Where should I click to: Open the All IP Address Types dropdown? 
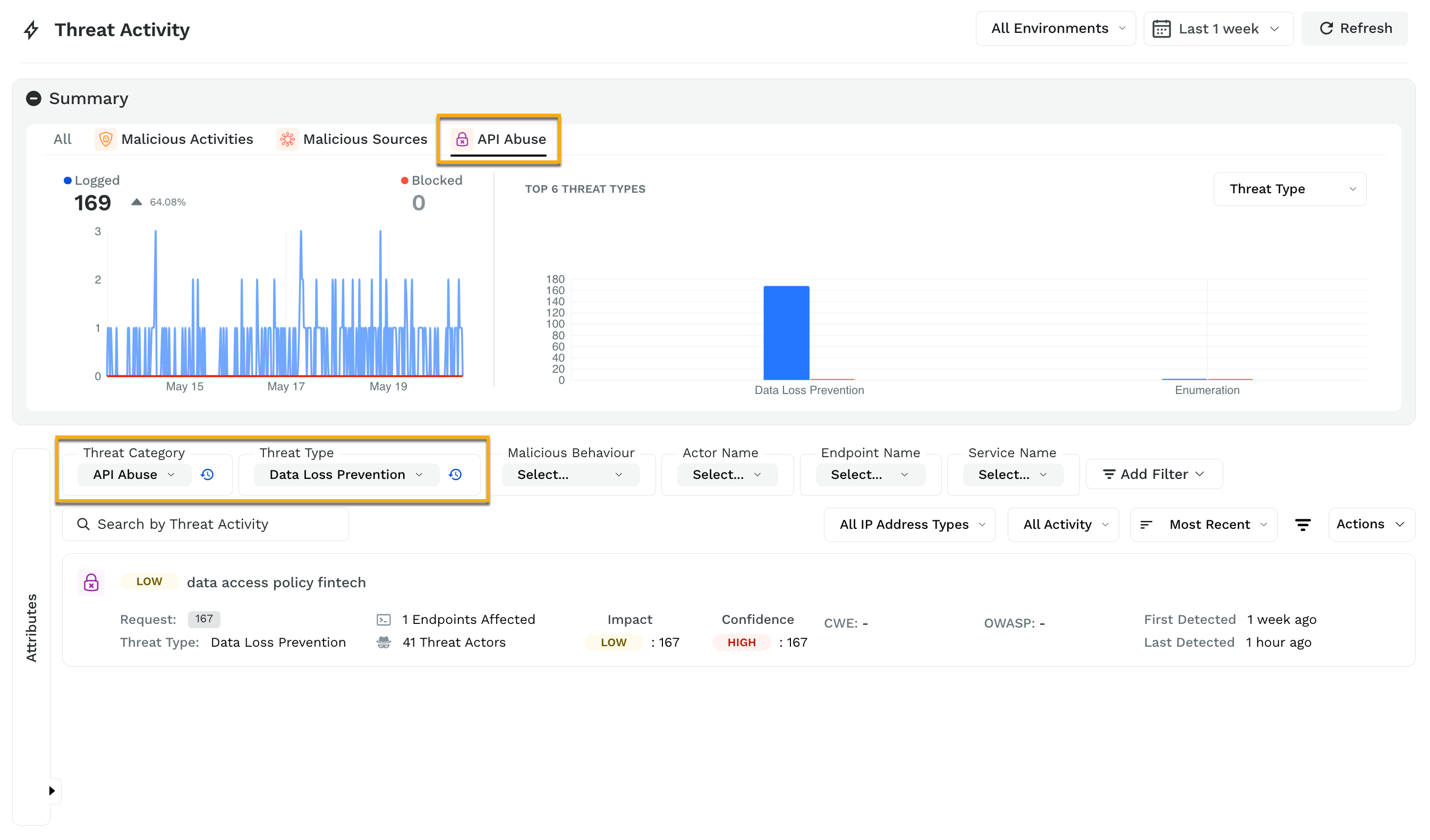pos(909,525)
